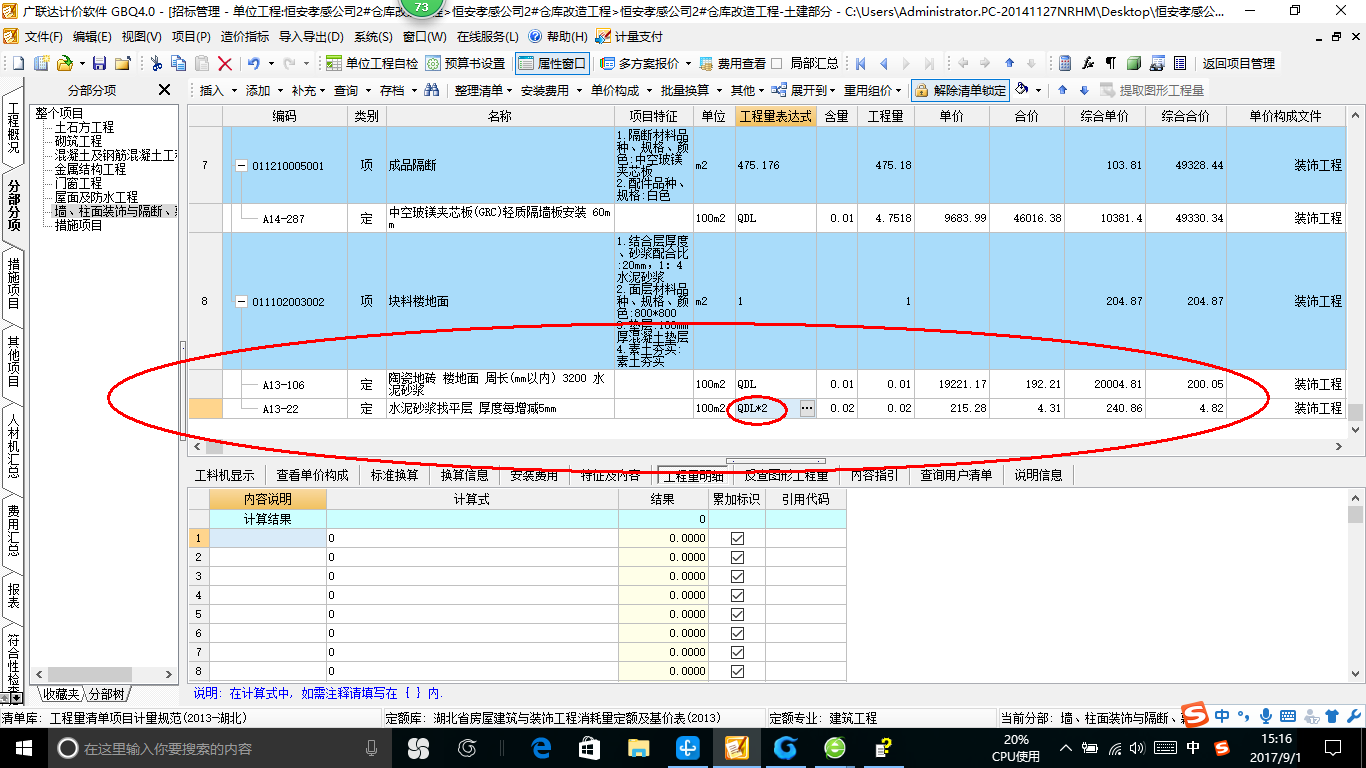Toggle 累加标识 checkbox in row 3
This screenshot has width=1366, height=768.
coord(738,576)
